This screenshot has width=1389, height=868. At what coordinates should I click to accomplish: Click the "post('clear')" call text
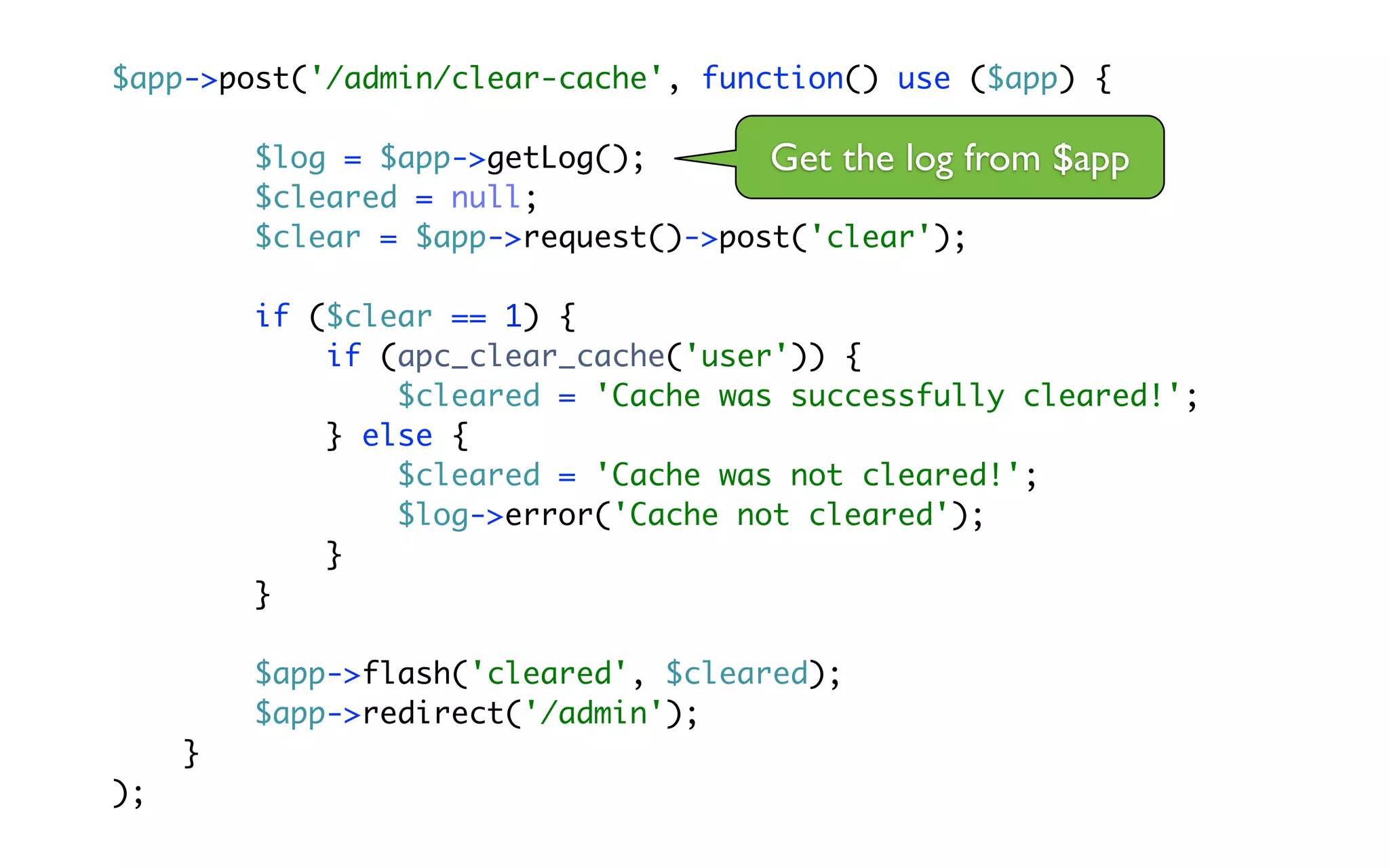click(833, 238)
